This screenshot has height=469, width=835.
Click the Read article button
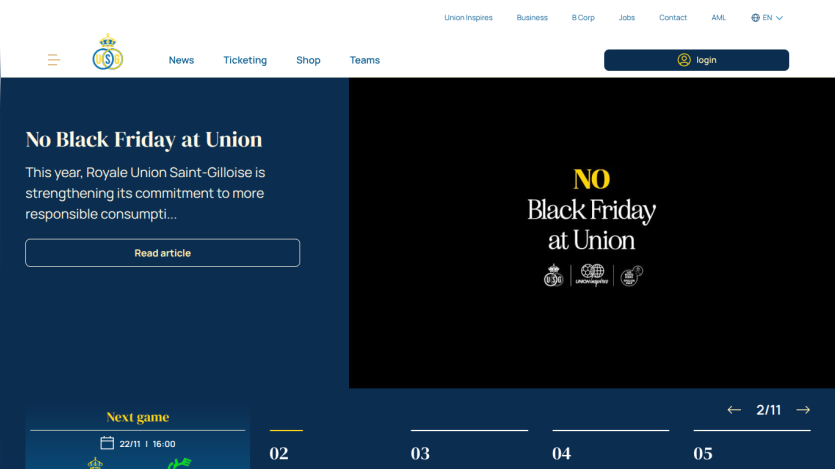click(162, 253)
